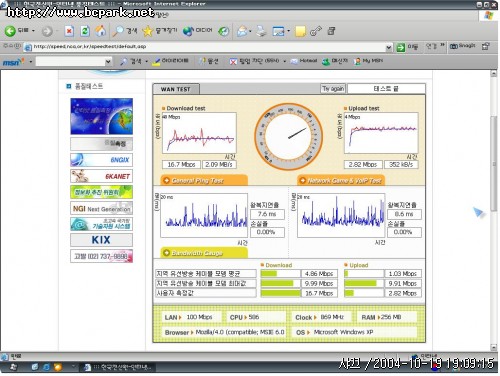Image resolution: width=500 pixels, height=376 pixels.
Task: Open the msn logo dropdown menu
Action: [30, 62]
